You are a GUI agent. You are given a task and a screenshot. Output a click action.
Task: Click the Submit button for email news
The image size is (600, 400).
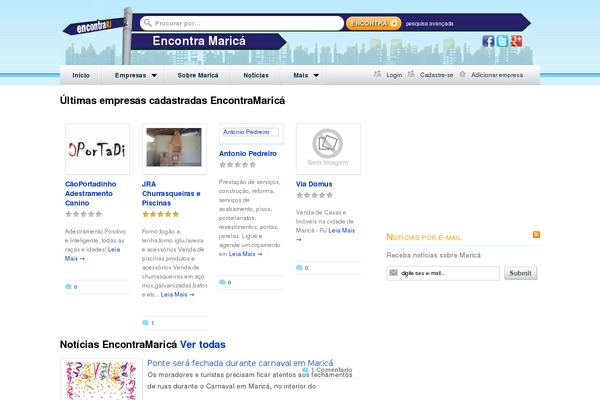point(520,273)
